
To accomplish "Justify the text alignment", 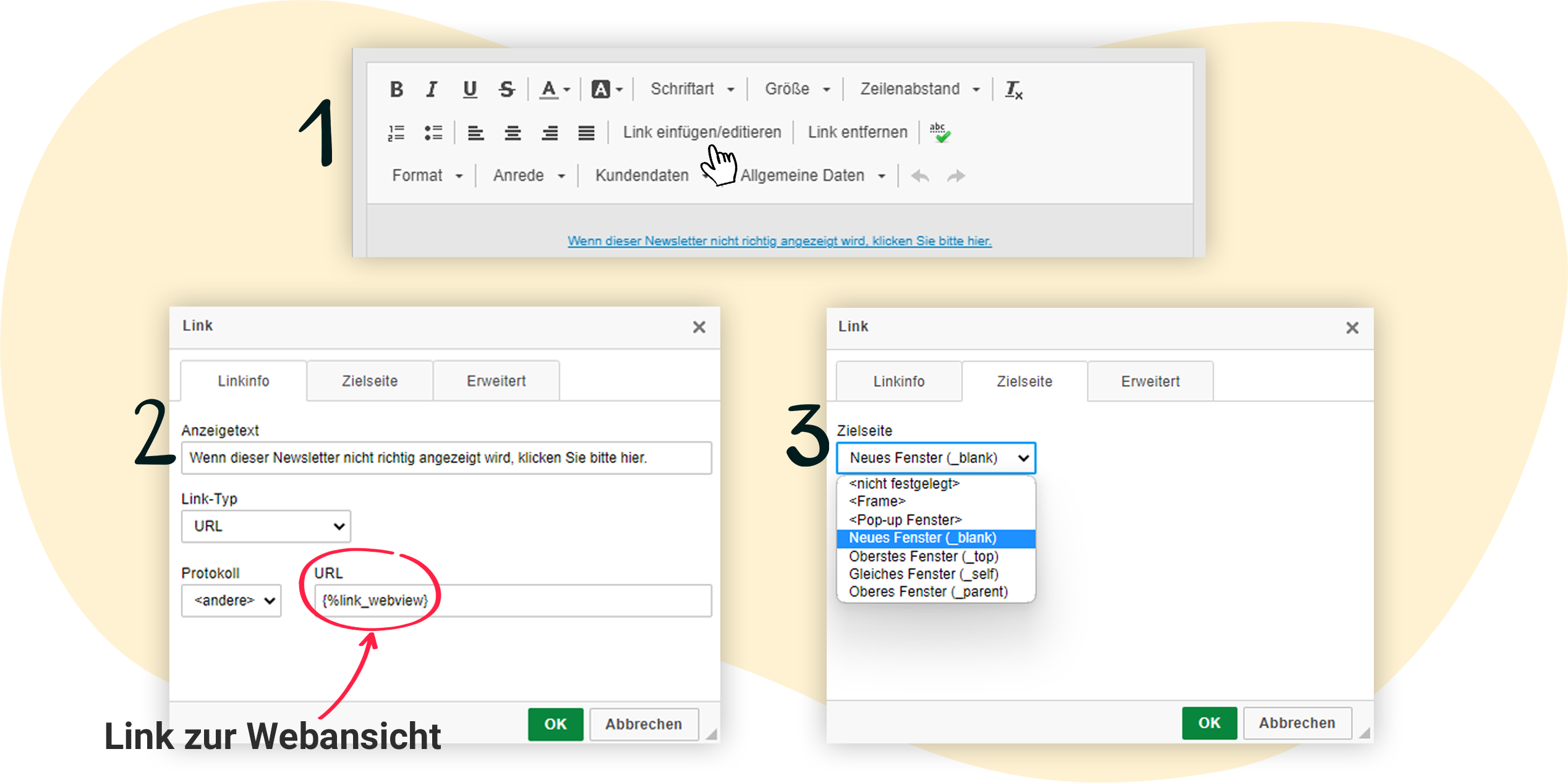I will pyautogui.click(x=586, y=133).
